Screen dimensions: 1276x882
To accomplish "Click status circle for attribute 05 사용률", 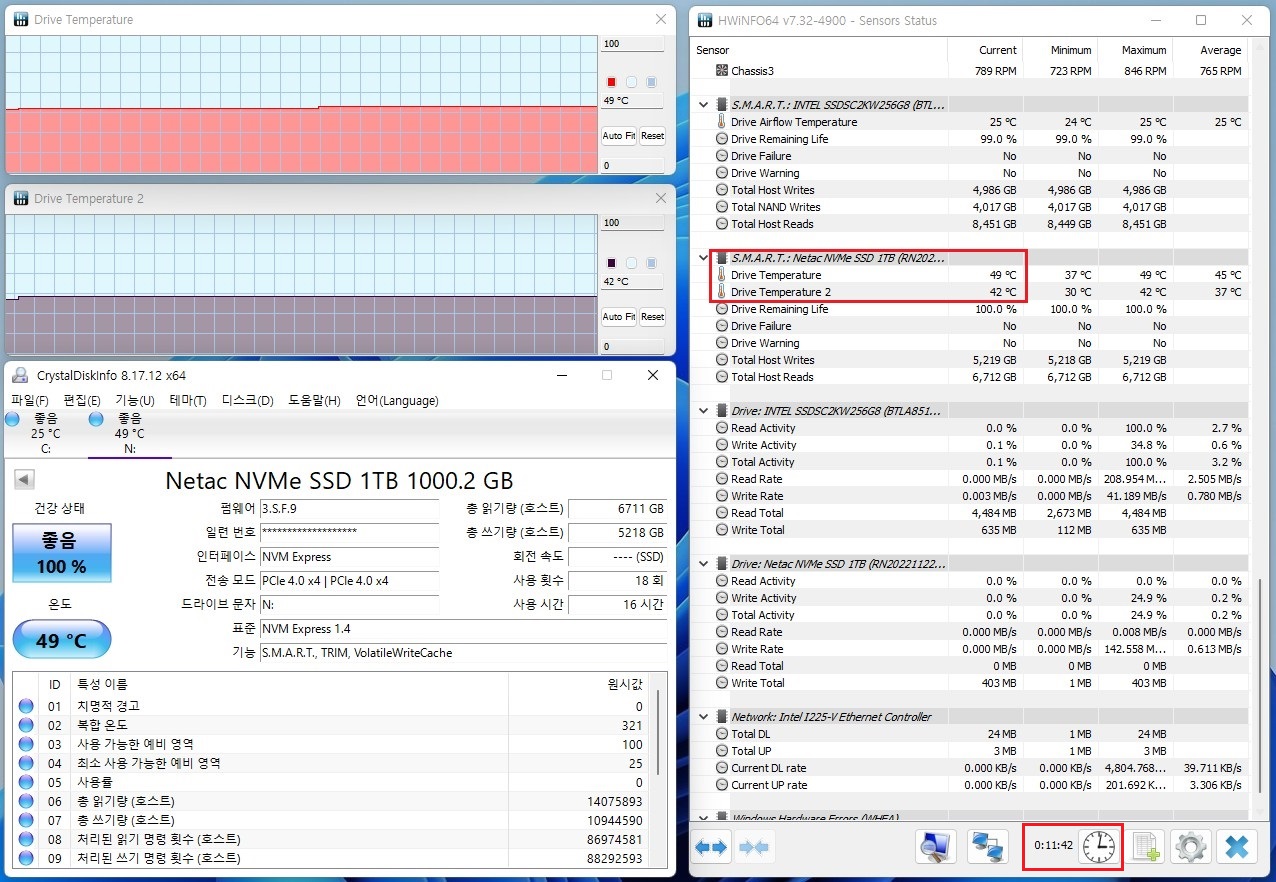I will point(26,782).
